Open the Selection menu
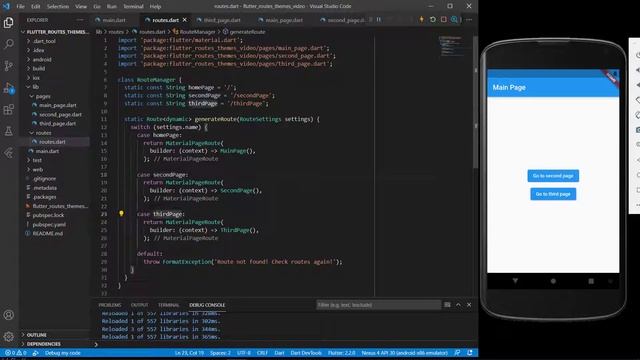Viewport: 640px width, 360px height. click(58, 7)
